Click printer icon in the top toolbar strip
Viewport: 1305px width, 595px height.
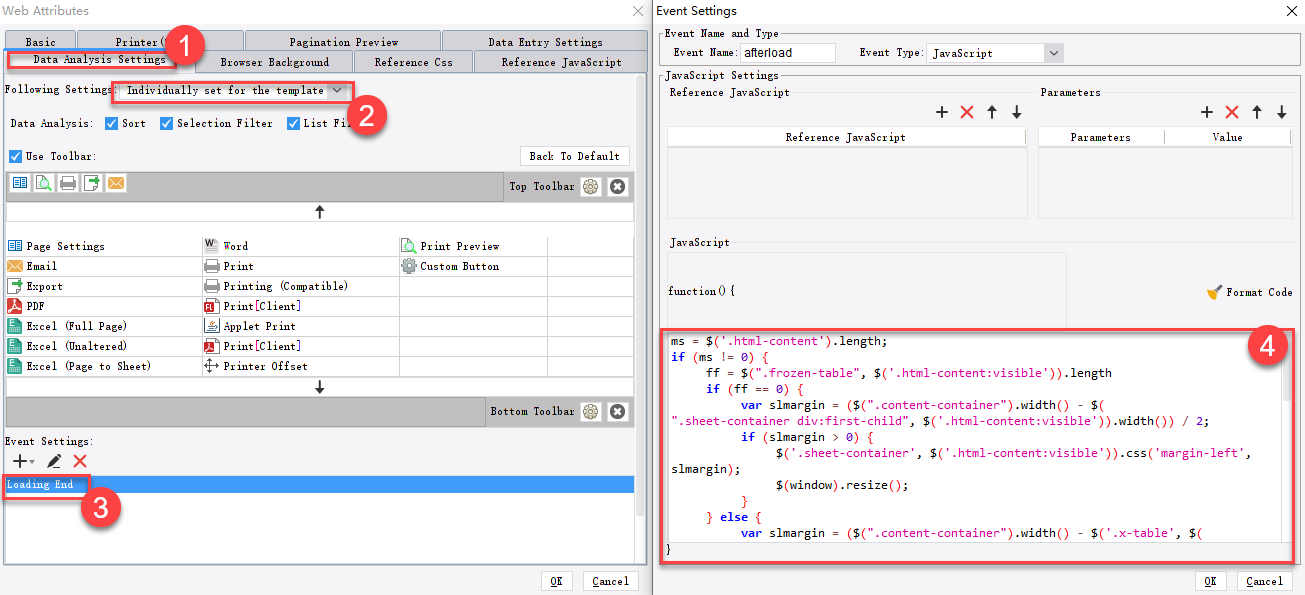(x=68, y=183)
